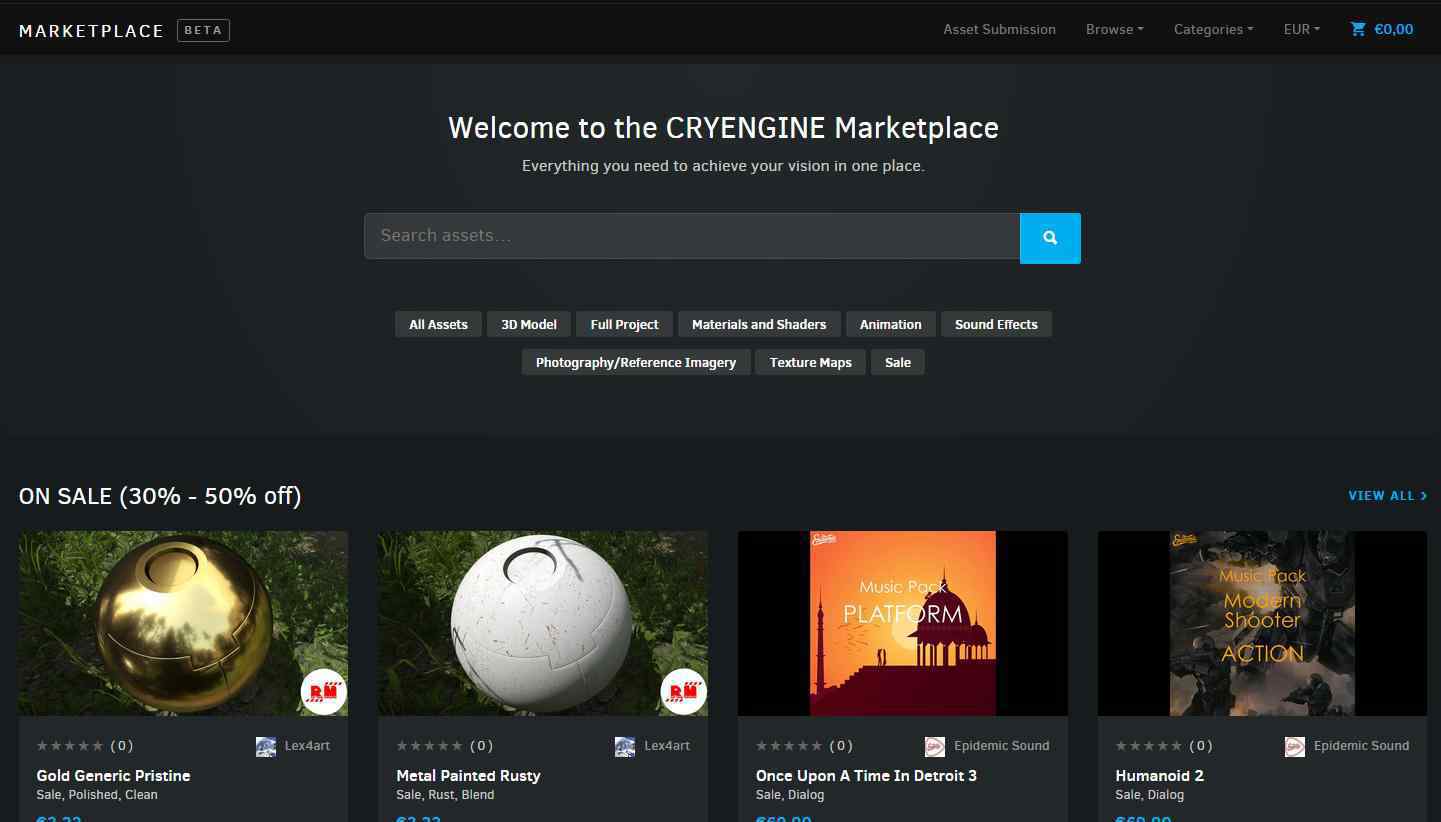
Task: Click Epidemic Sound name on Humanoid 2
Action: 1361,746
